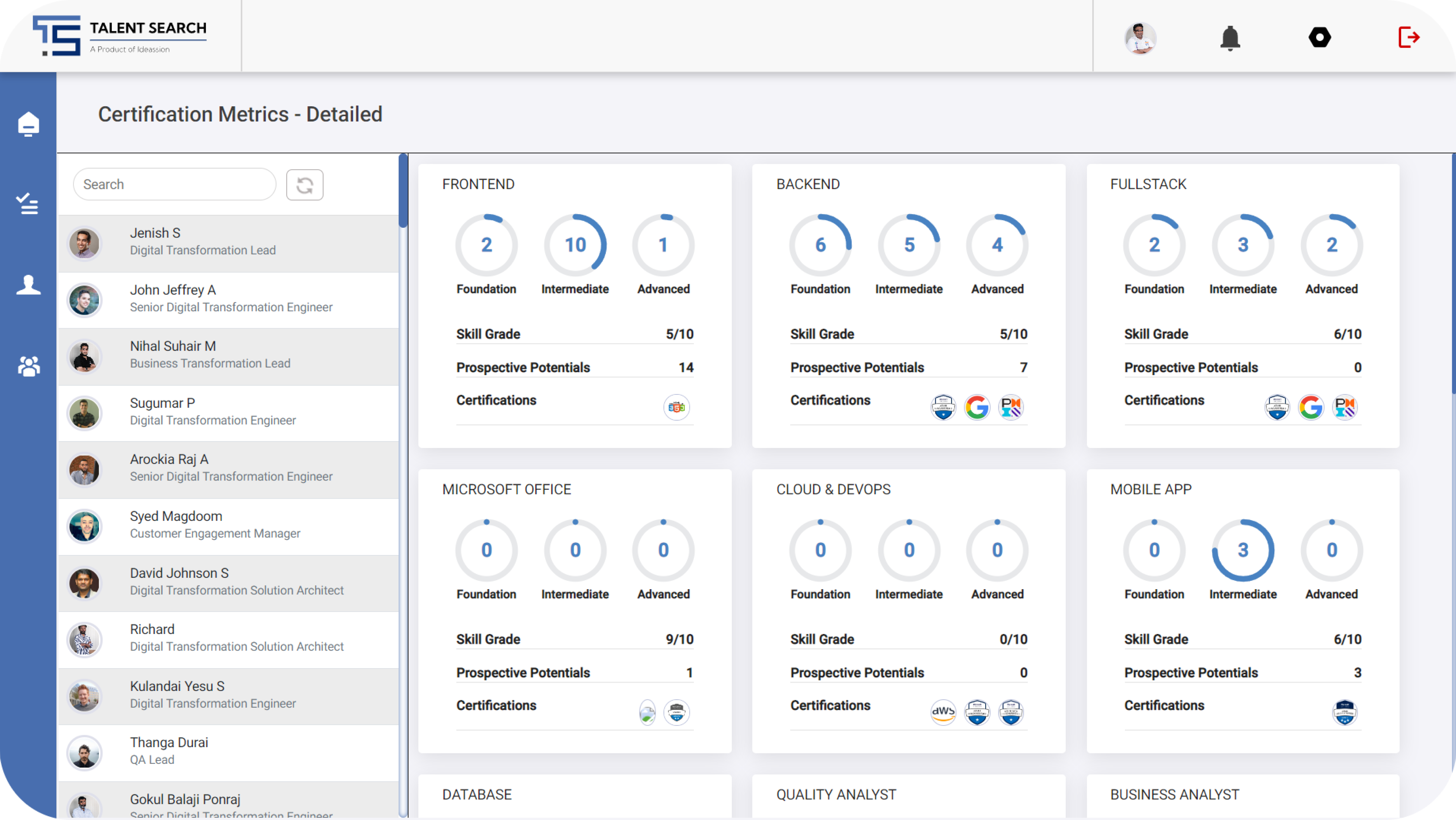Open the group users sidebar icon

[28, 366]
